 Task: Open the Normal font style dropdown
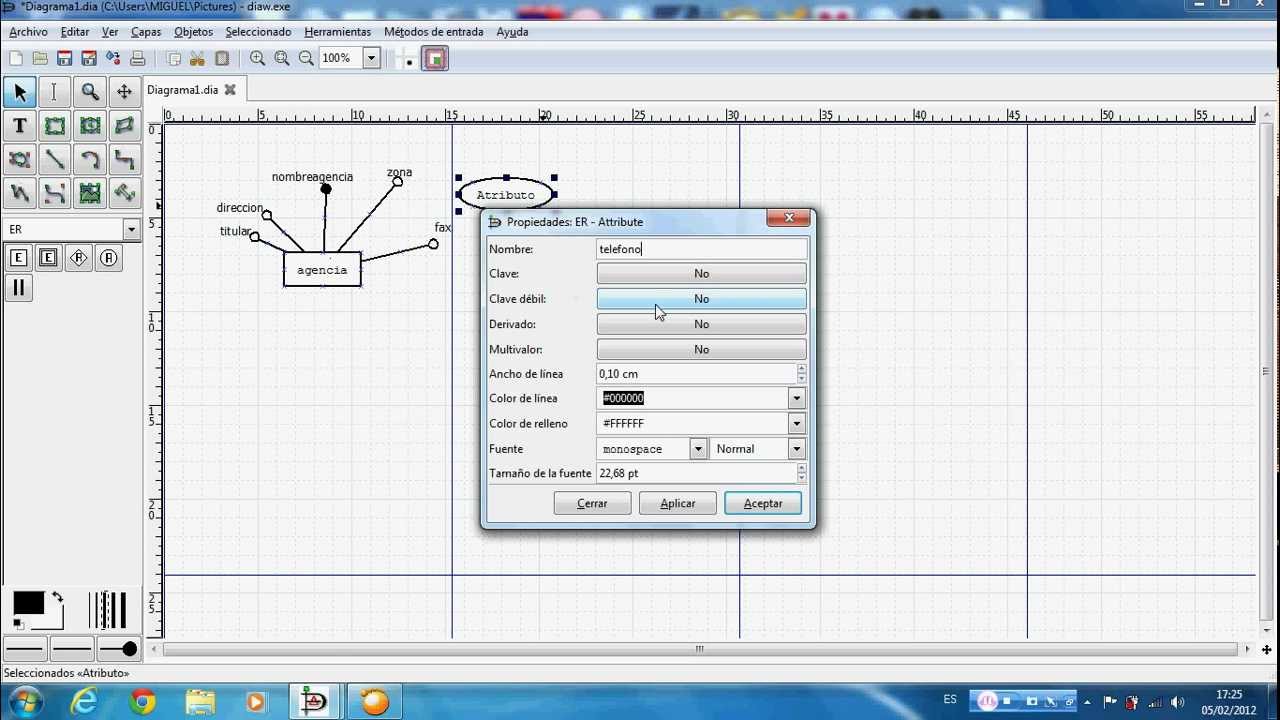(x=797, y=449)
